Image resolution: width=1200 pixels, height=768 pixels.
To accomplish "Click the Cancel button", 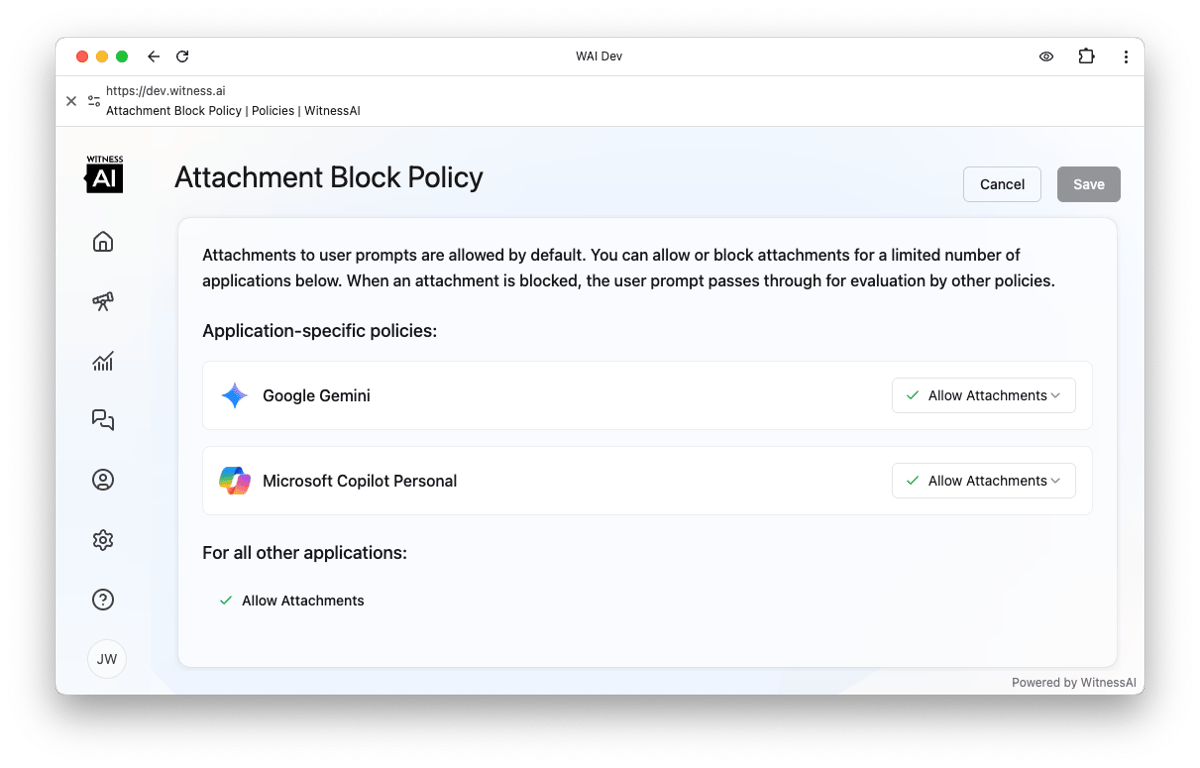I will [x=1002, y=184].
